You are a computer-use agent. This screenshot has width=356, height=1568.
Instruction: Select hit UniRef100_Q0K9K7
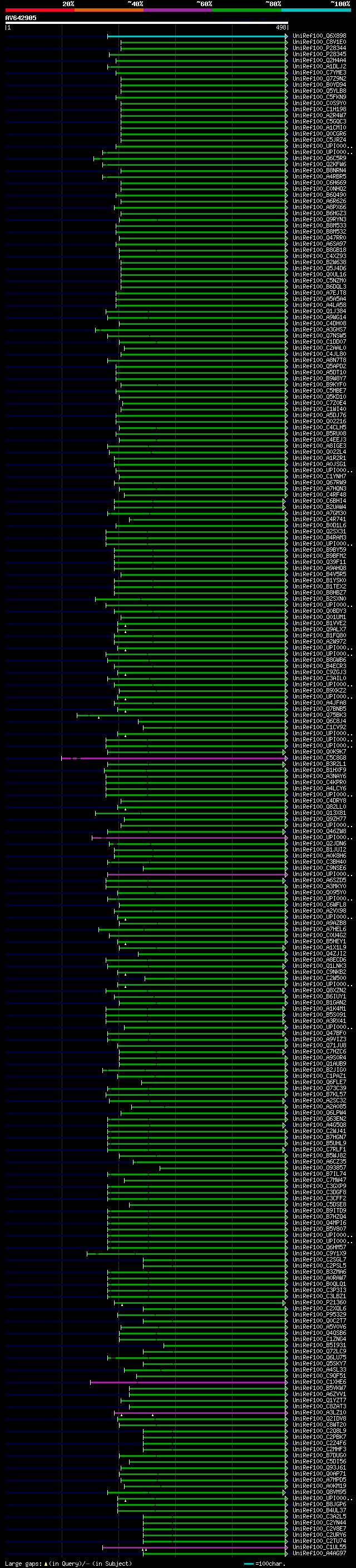coord(319,752)
